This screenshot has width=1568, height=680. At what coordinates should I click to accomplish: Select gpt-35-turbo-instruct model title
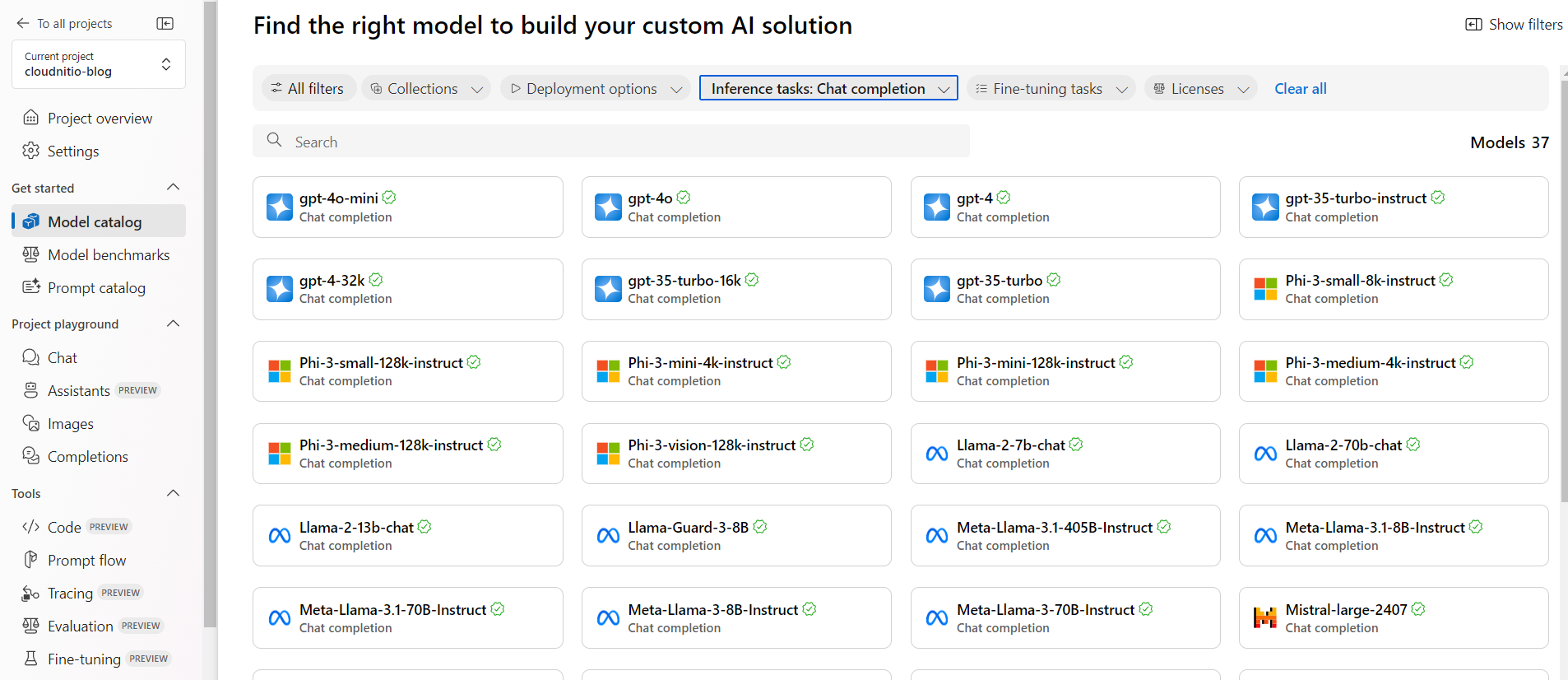coord(1356,198)
